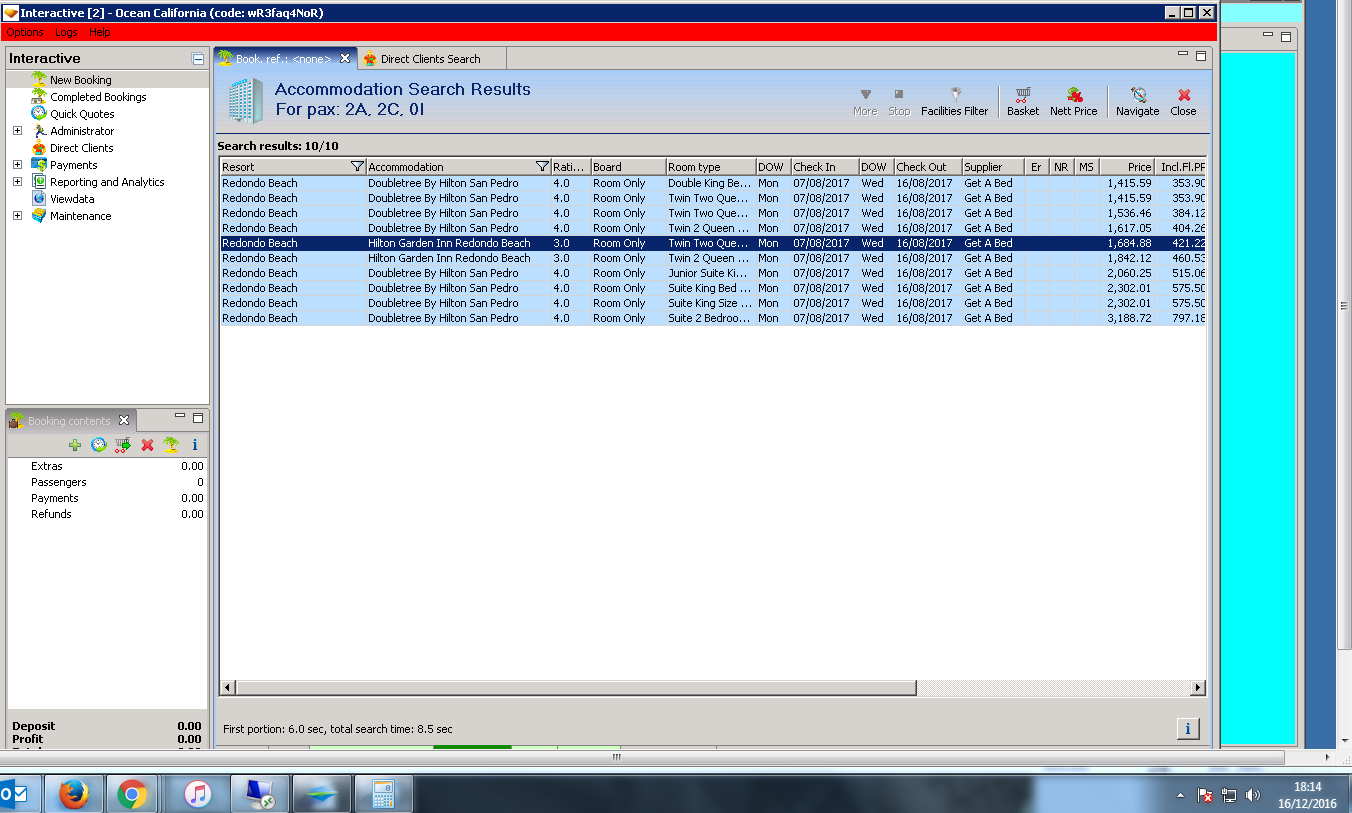The width and height of the screenshot is (1352, 813).
Task: Open Direct Clients in the tree
Action: 82,148
